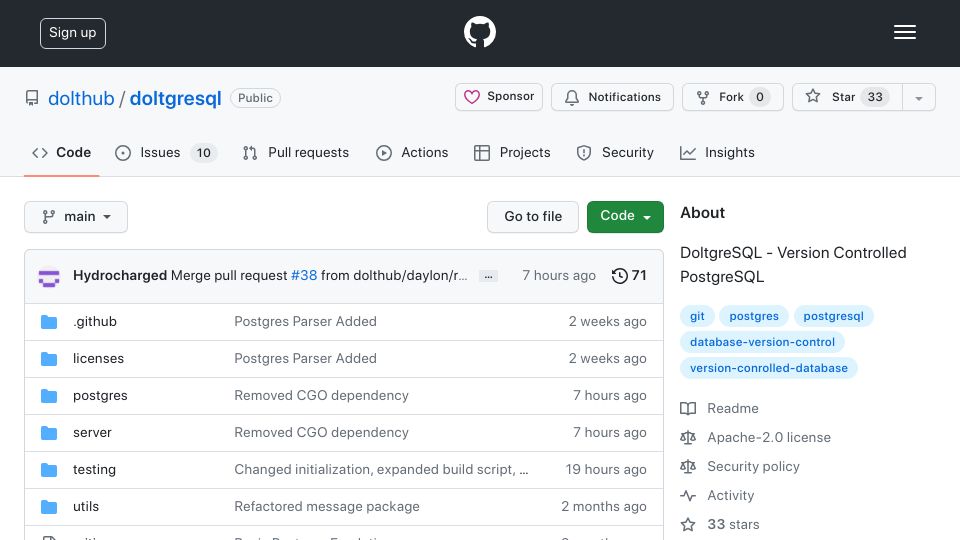Open the .github folder name
This screenshot has width=960, height=540.
click(x=95, y=321)
